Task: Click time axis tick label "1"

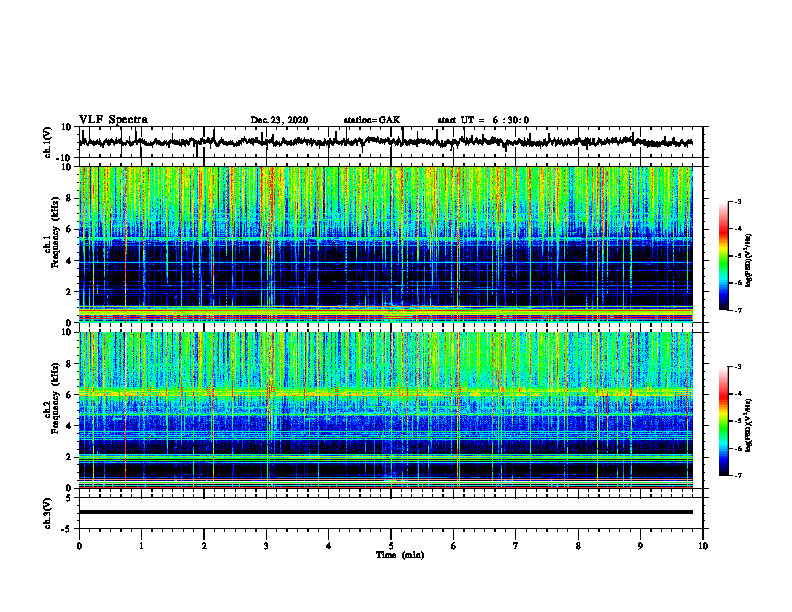Action: (x=141, y=546)
